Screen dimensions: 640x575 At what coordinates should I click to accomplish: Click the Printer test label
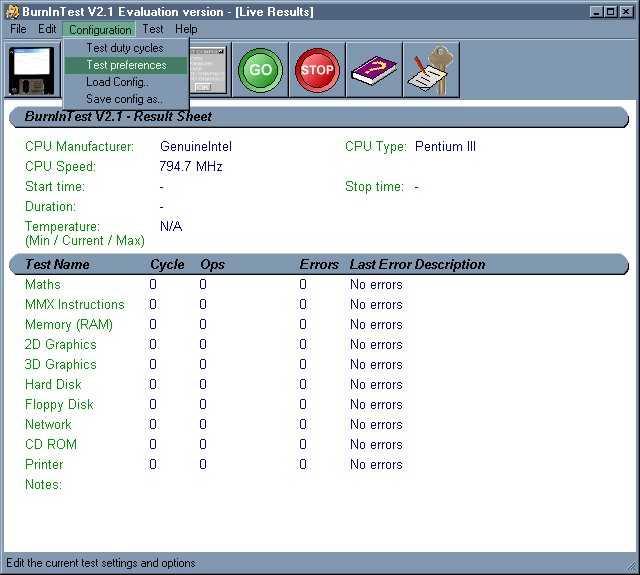[44, 464]
